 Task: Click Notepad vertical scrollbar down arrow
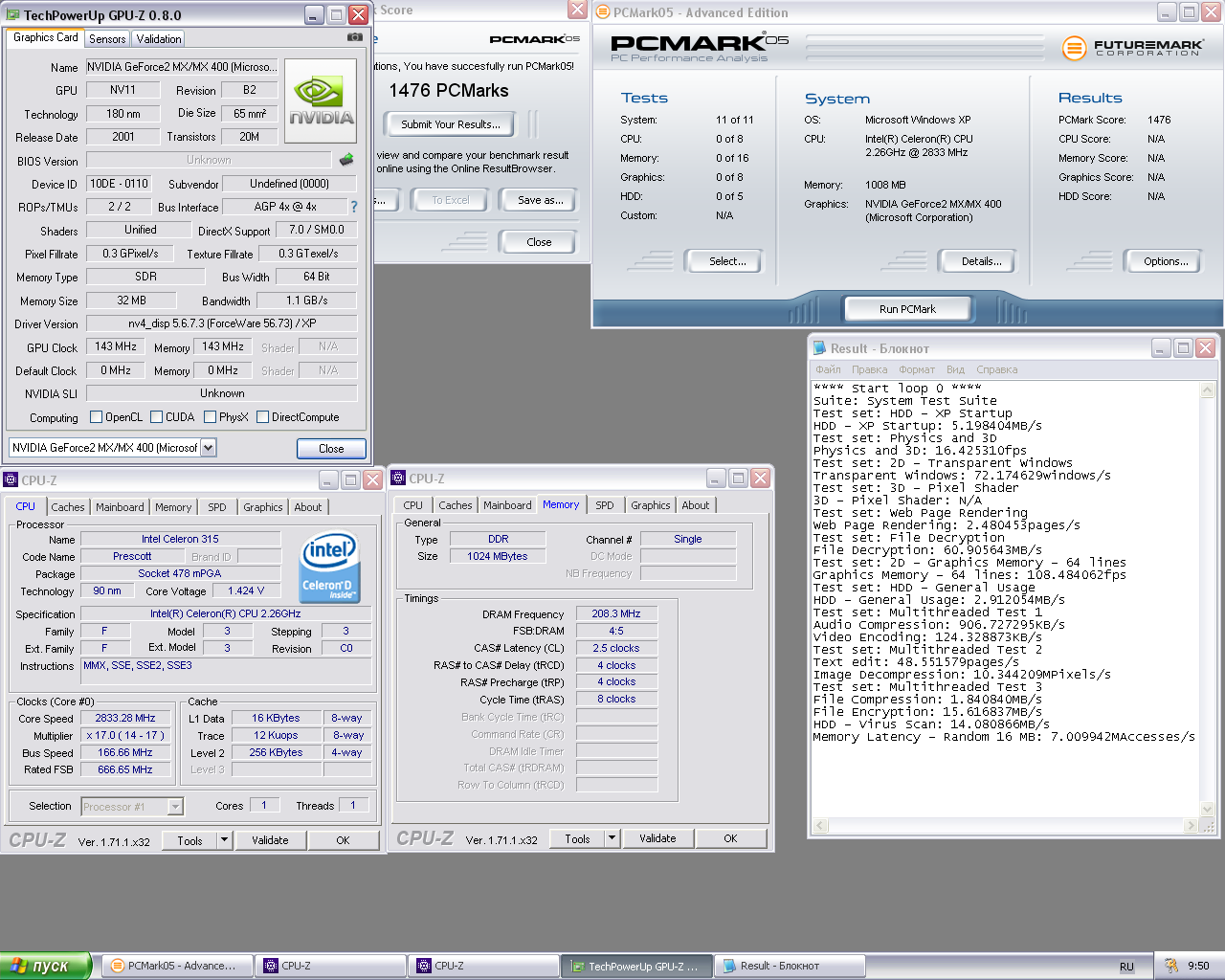1207,809
